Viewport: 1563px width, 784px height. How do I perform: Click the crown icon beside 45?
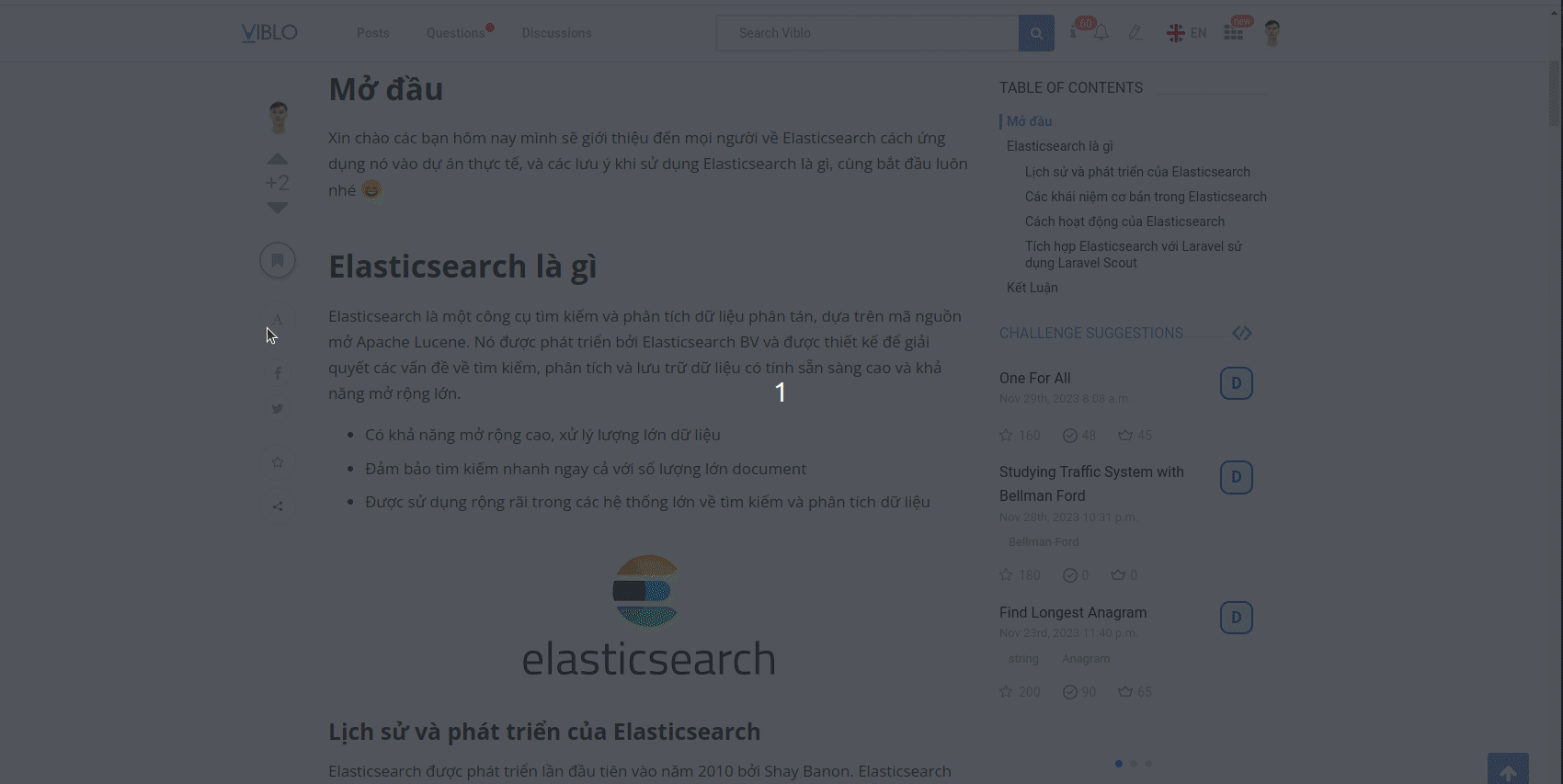click(x=1125, y=435)
